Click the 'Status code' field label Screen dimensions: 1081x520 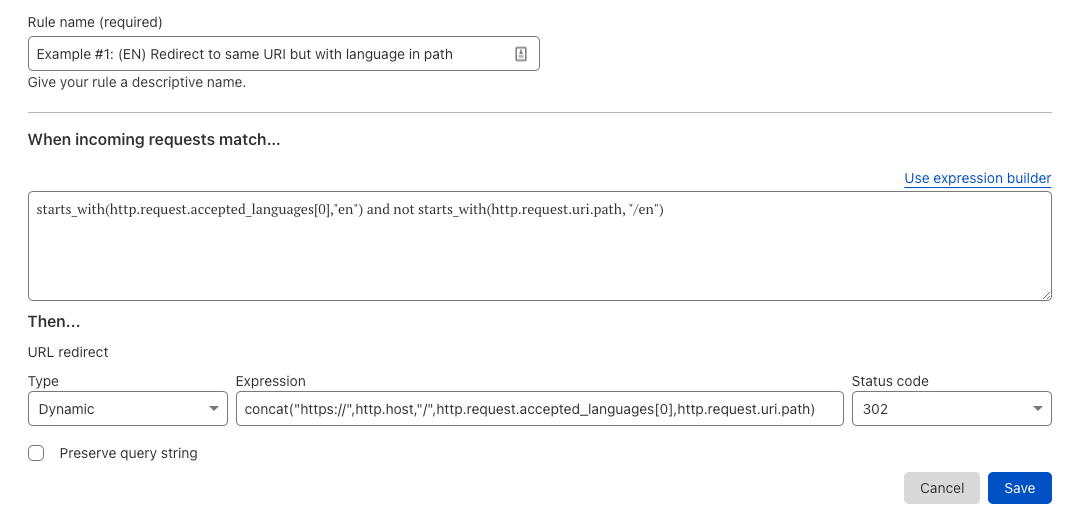click(890, 381)
